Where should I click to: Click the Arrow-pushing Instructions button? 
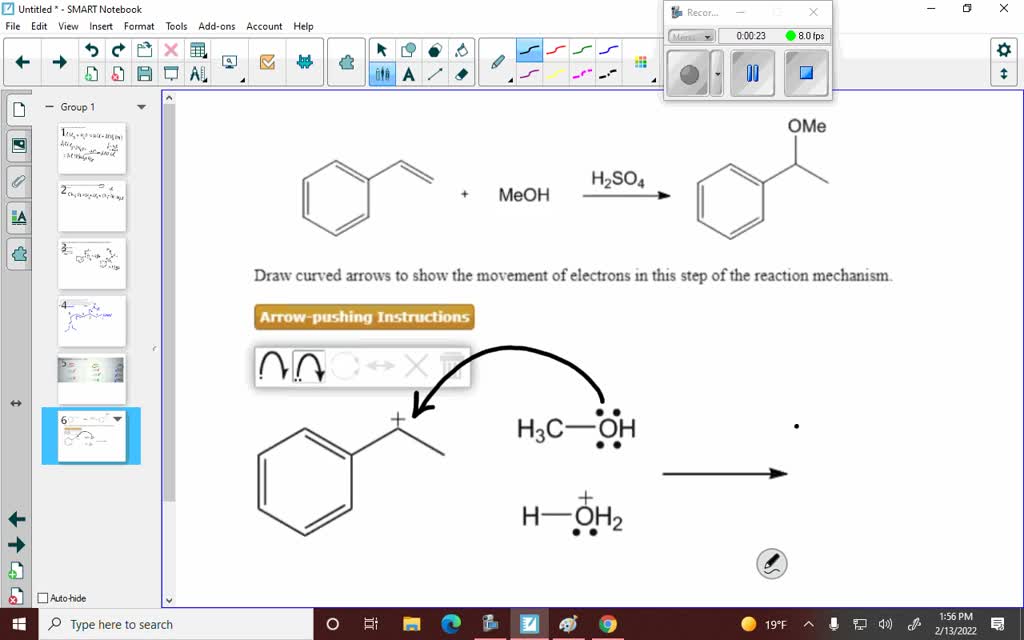[363, 317]
